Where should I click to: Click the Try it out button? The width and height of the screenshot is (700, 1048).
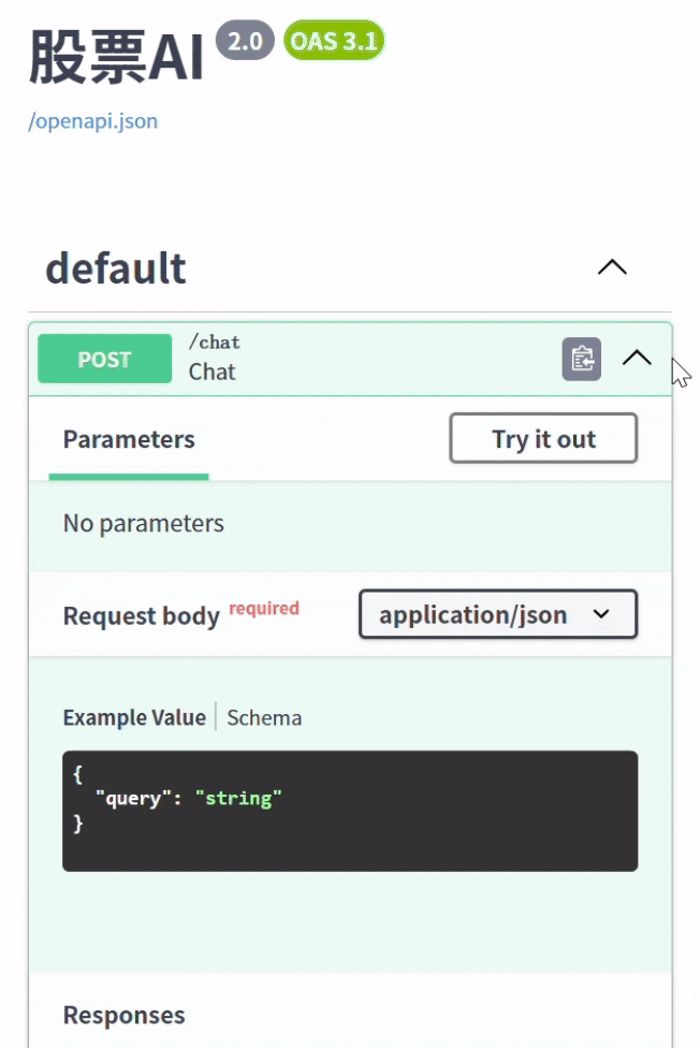[543, 439]
